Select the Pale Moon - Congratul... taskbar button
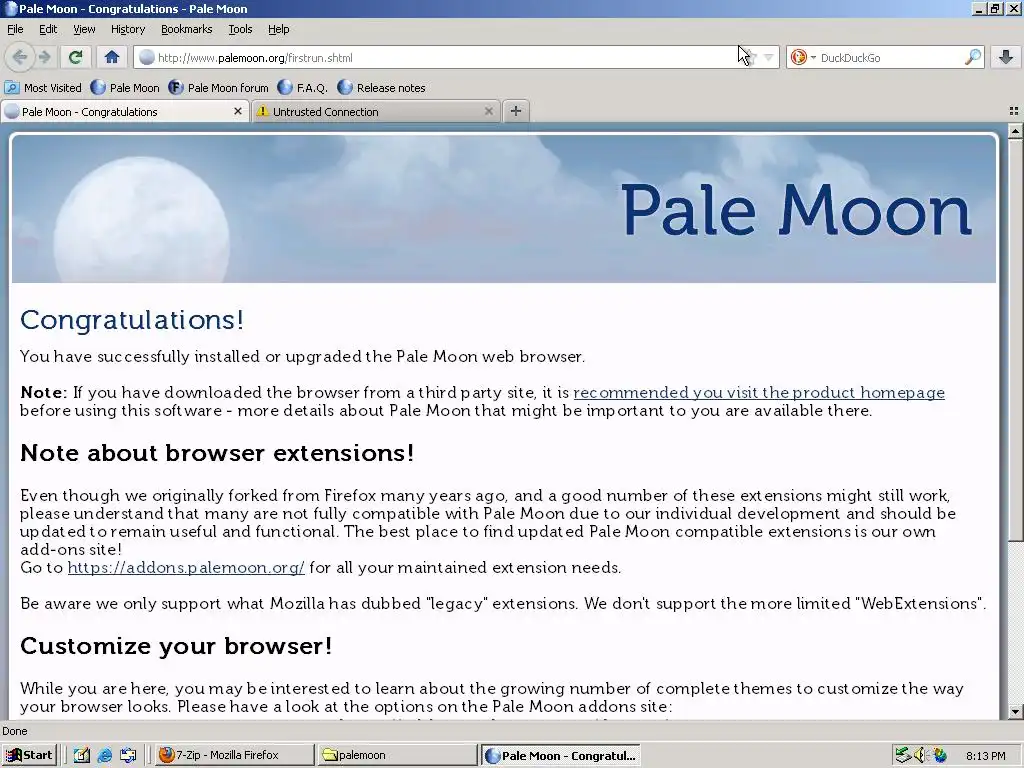 click(x=561, y=755)
